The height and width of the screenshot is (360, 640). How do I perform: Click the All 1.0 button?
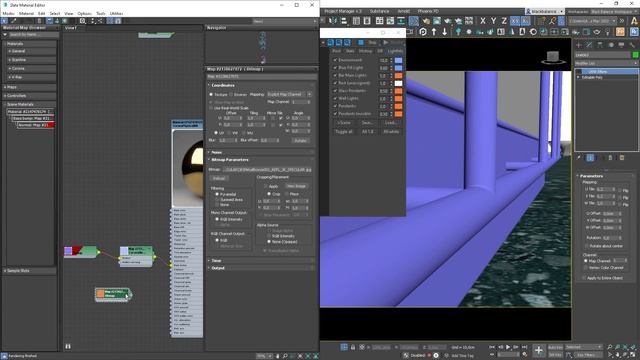368,132
